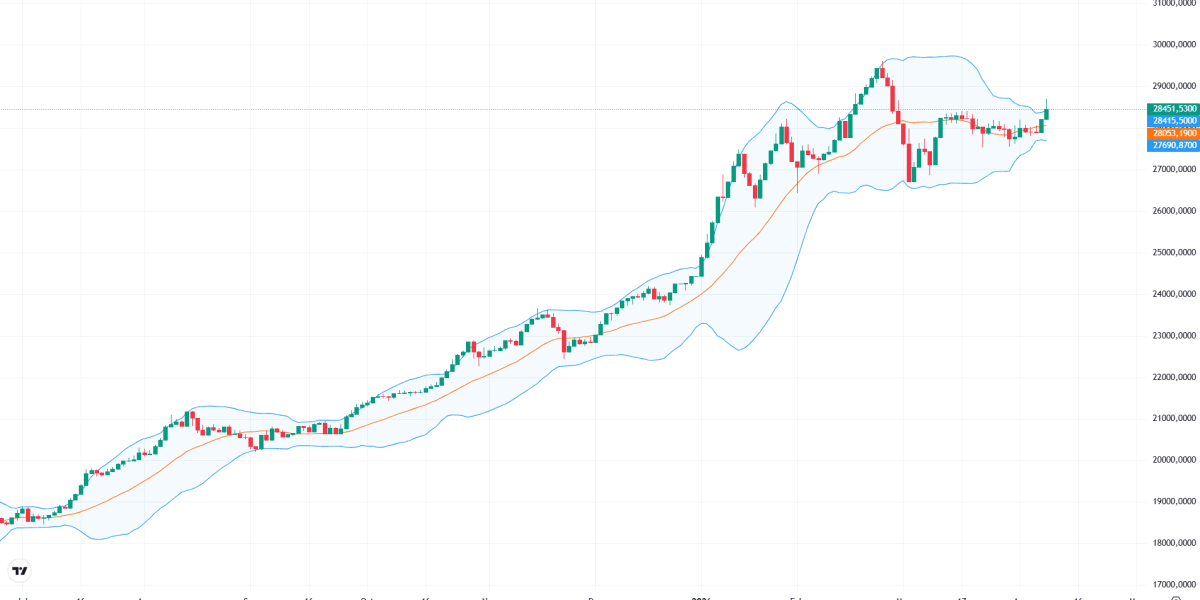Image resolution: width=1200 pixels, height=600 pixels.
Task: Click the 27000,0000 price axis label
Action: (x=1174, y=169)
